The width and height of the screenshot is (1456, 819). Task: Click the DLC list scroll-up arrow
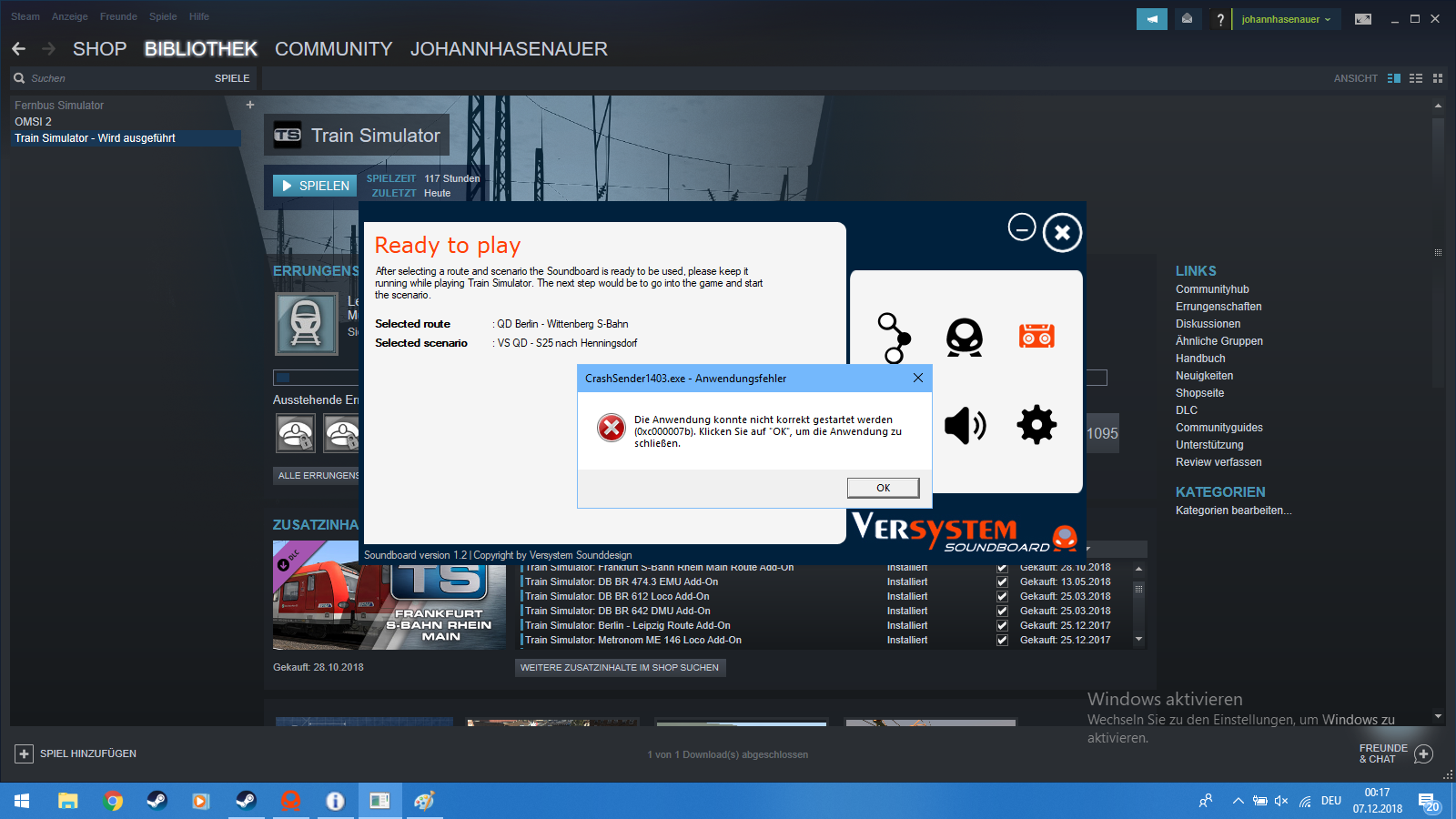coord(1138,569)
